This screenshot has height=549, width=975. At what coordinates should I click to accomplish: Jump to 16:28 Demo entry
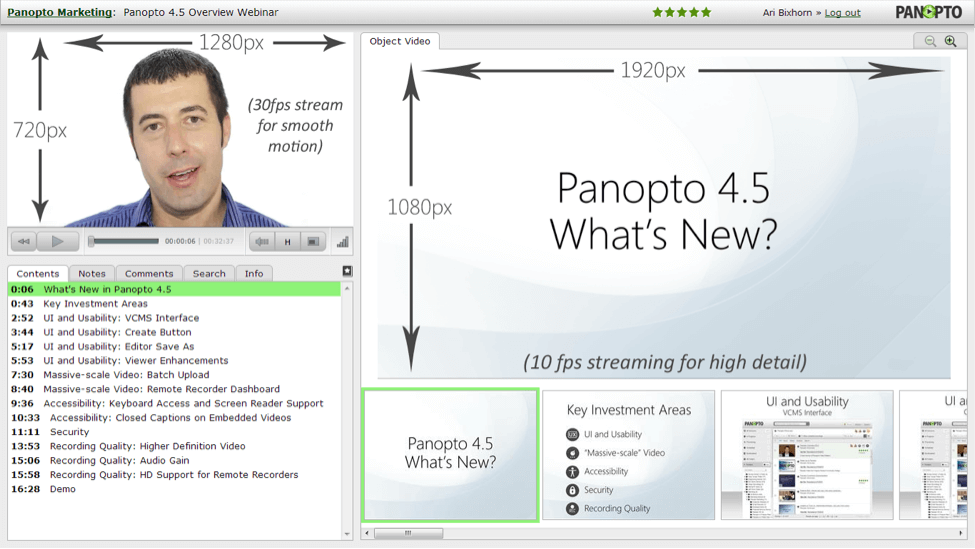[174, 489]
